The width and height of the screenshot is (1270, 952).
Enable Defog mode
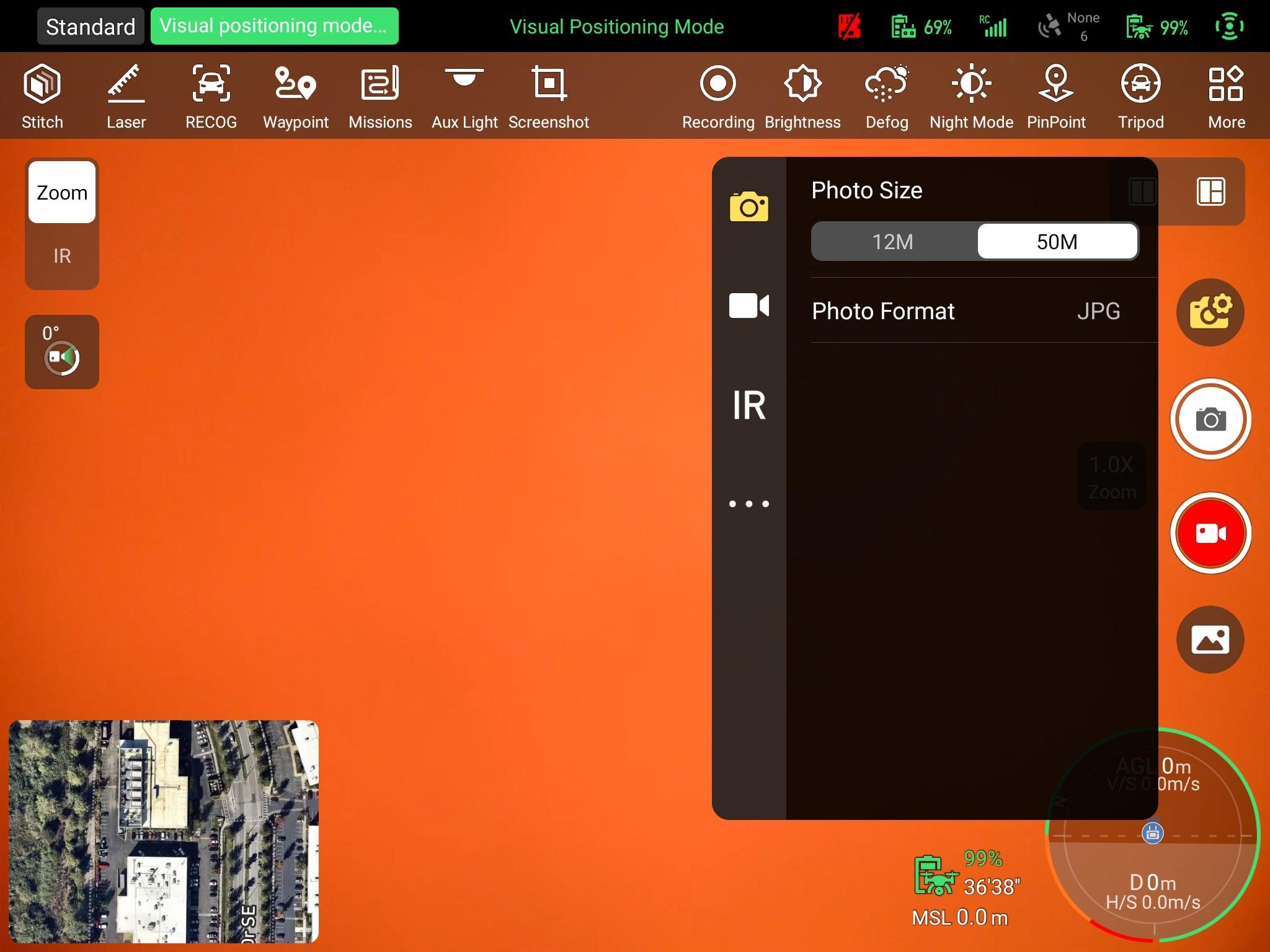[887, 96]
